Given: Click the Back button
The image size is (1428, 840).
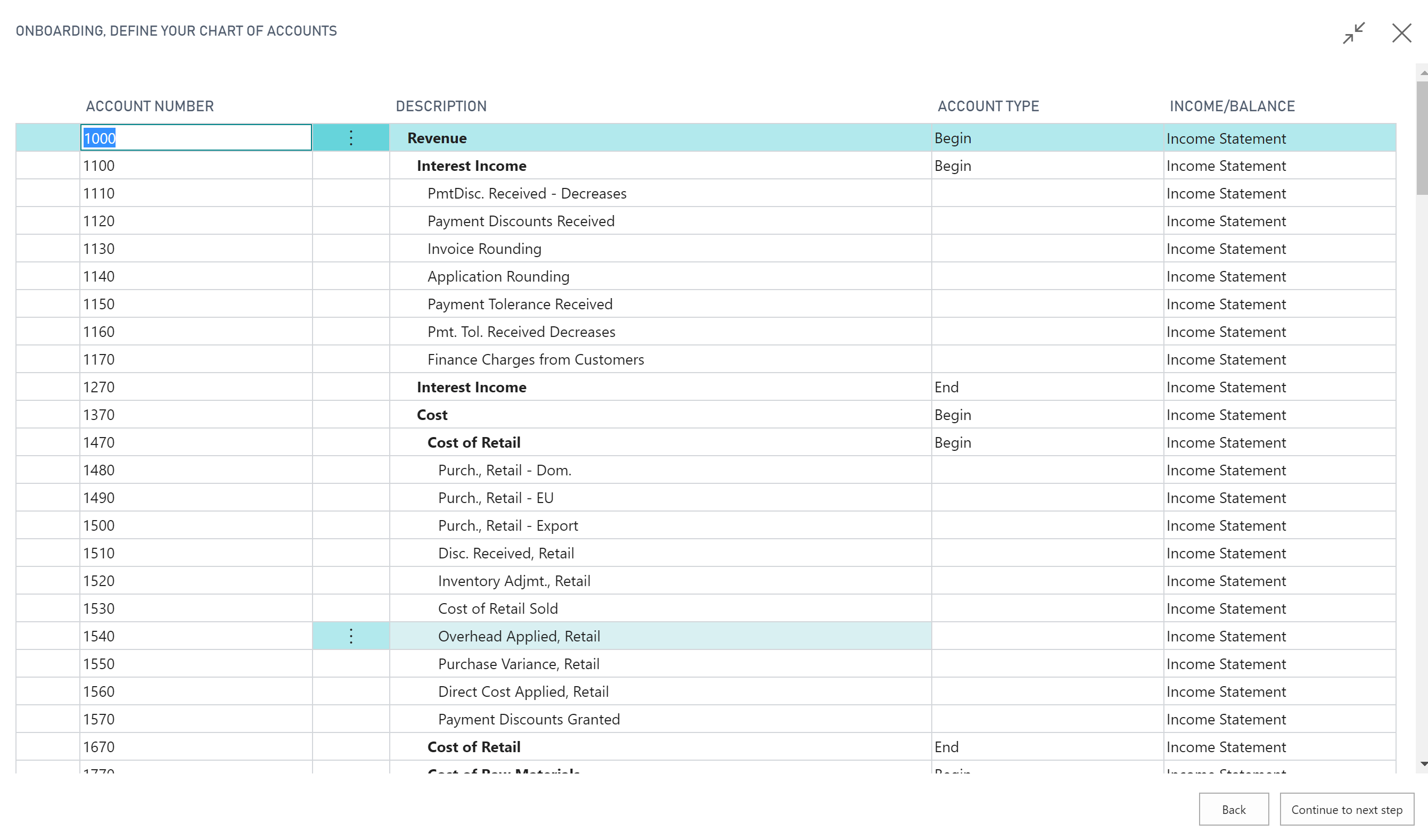Looking at the screenshot, I should [1234, 810].
